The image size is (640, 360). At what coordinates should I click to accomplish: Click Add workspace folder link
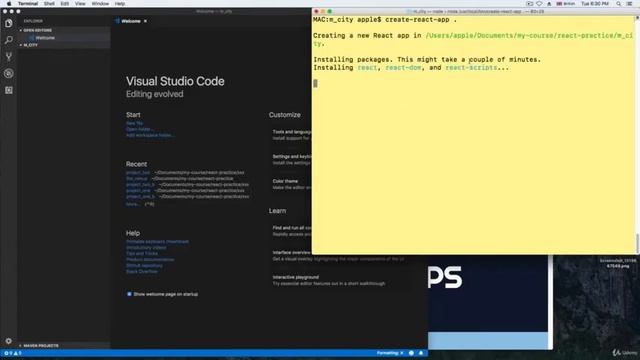point(149,135)
